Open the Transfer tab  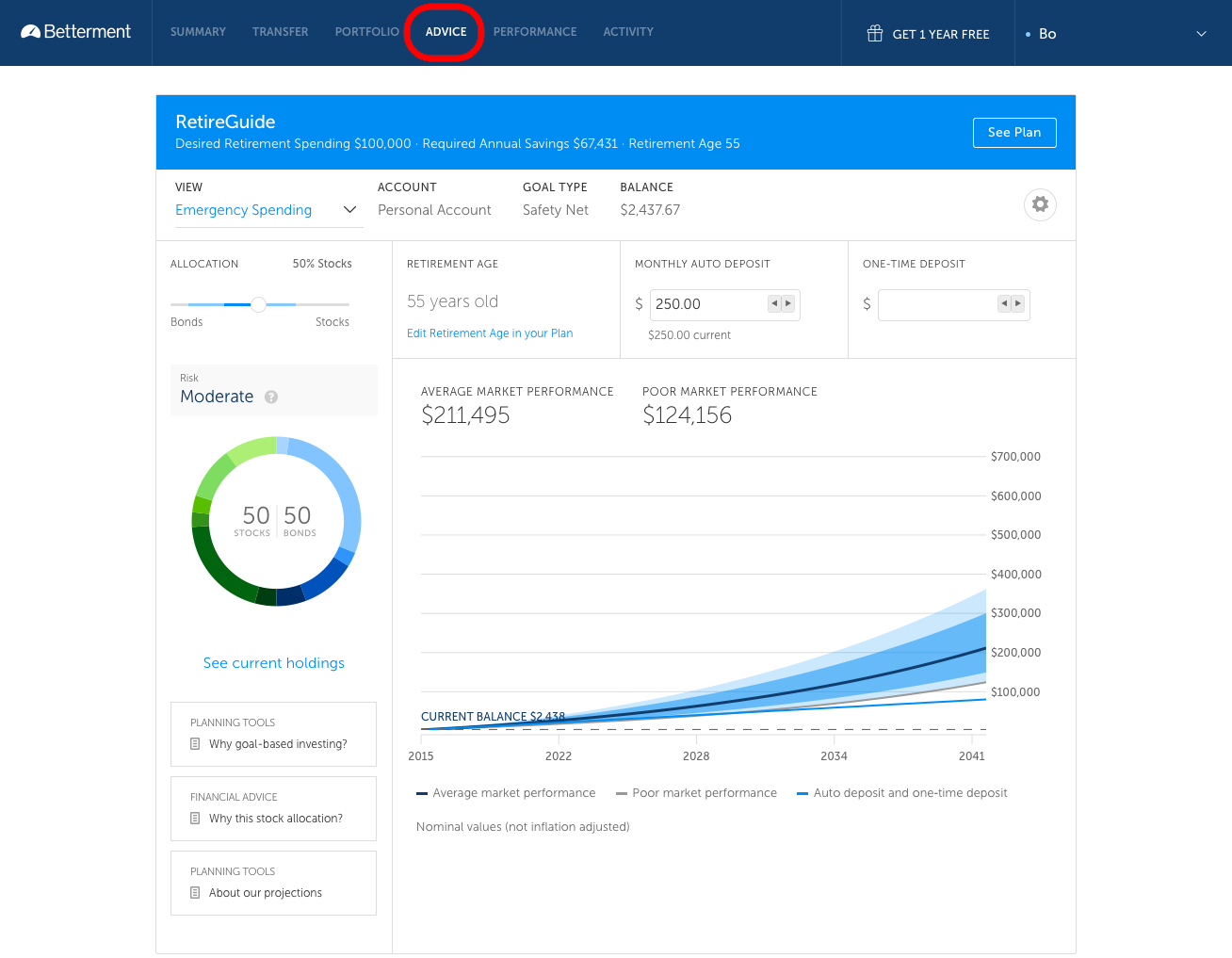pyautogui.click(x=280, y=32)
